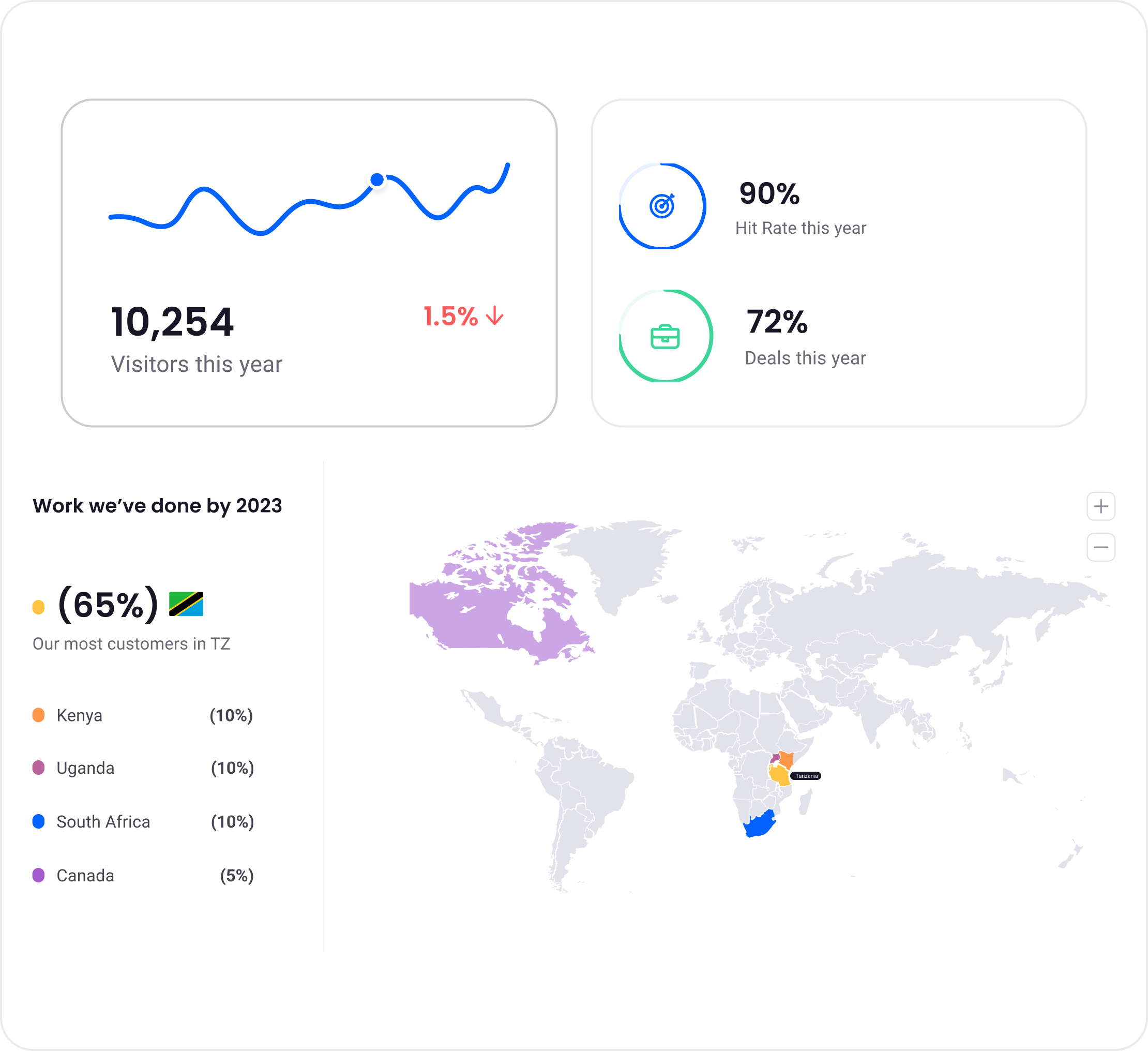Click the pink Uganda legend dot
The width and height of the screenshot is (1148, 1051).
click(x=39, y=768)
